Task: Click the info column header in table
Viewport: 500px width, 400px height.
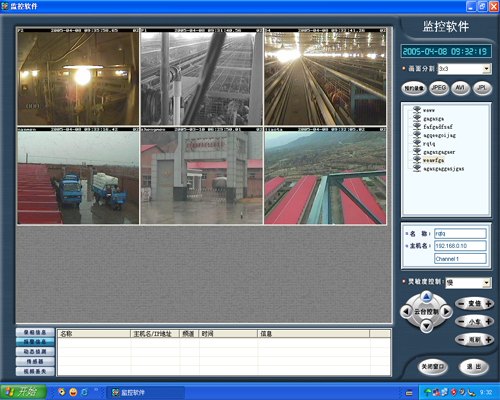Action: (313, 334)
